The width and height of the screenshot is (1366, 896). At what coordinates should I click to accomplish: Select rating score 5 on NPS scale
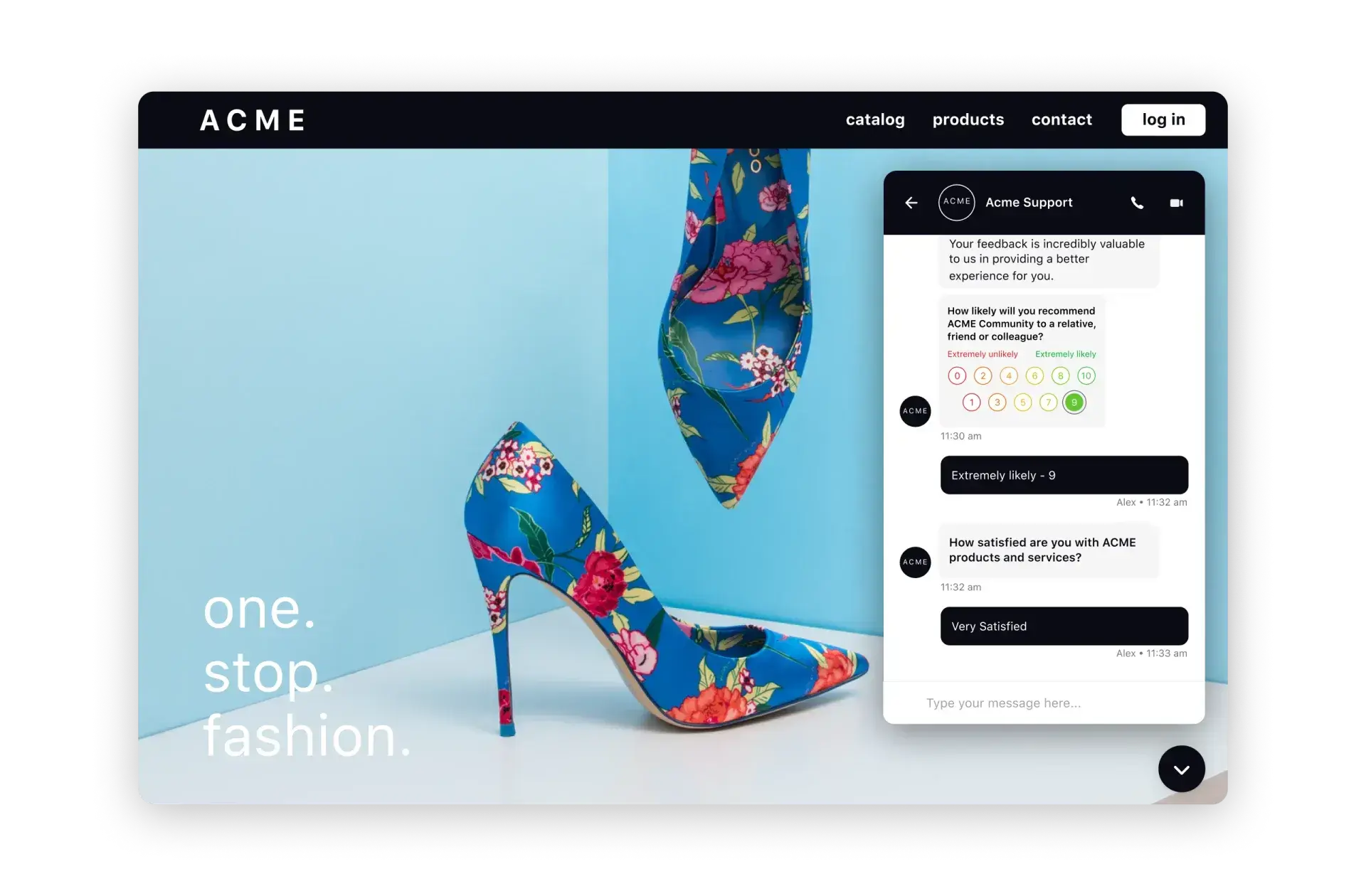pos(1021,401)
